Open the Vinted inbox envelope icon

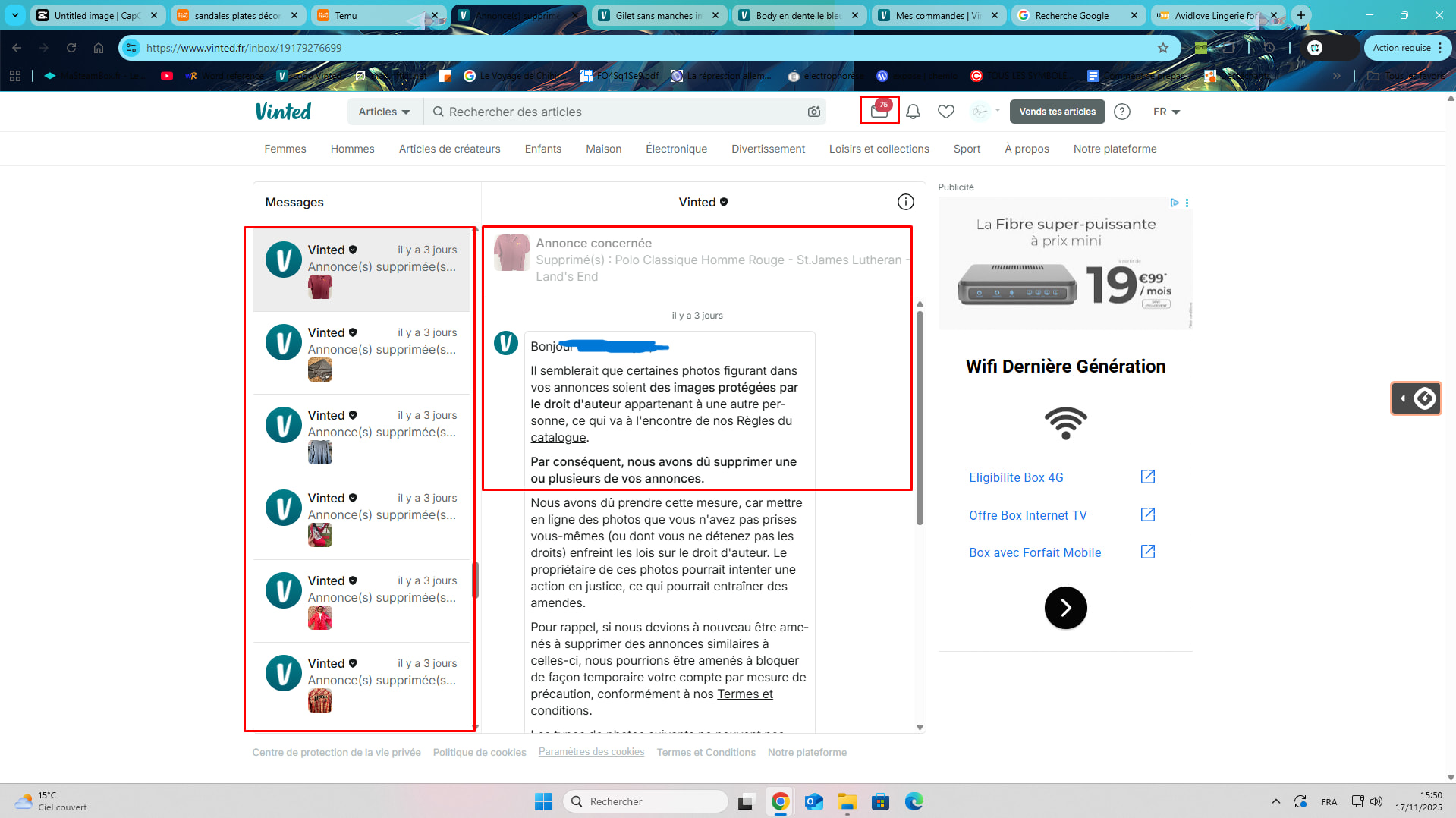click(879, 111)
